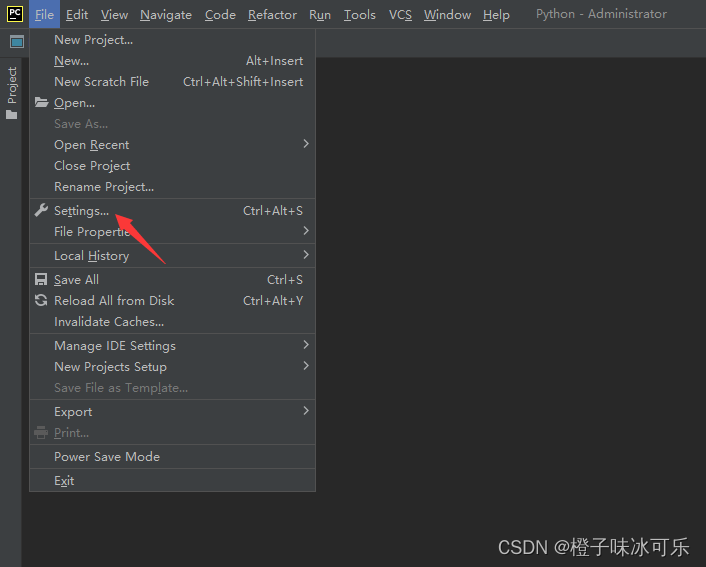
Task: Open the Refactor menu
Action: (272, 14)
